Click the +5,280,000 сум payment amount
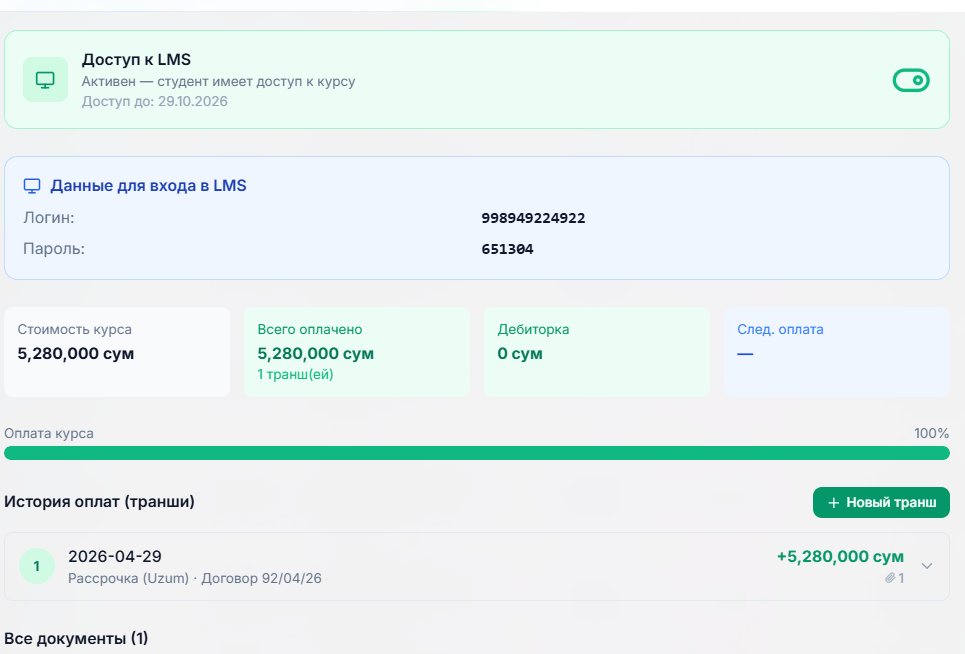This screenshot has height=654, width=965. [840, 557]
